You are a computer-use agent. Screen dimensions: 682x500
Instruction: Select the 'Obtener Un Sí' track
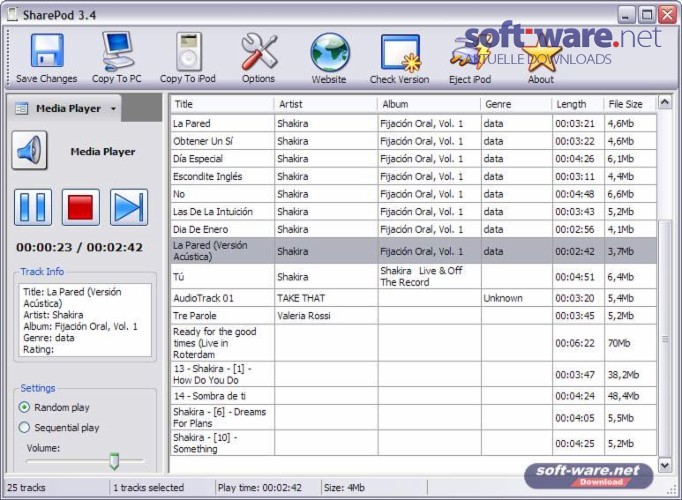click(x=413, y=141)
